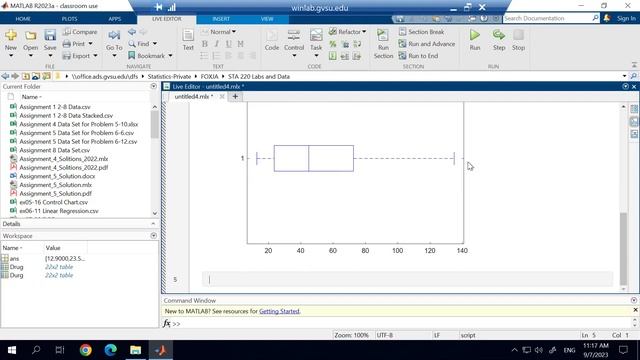
Task: Insert a Code block using Code icon
Action: pyautogui.click(x=272, y=36)
